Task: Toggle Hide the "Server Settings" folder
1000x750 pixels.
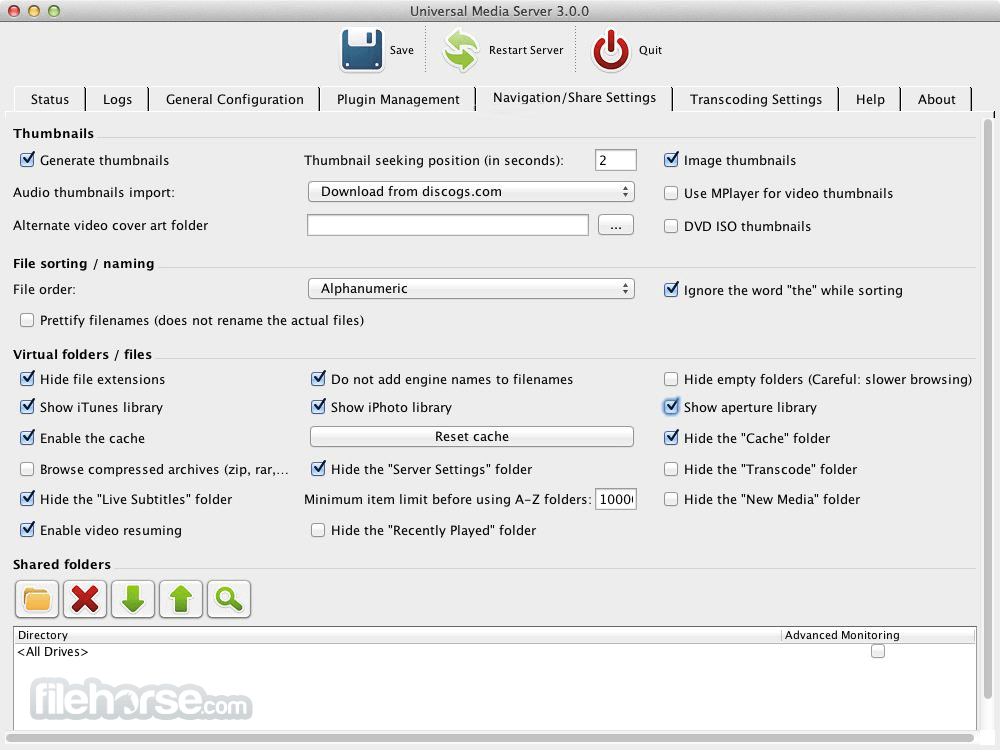Action: click(x=318, y=469)
